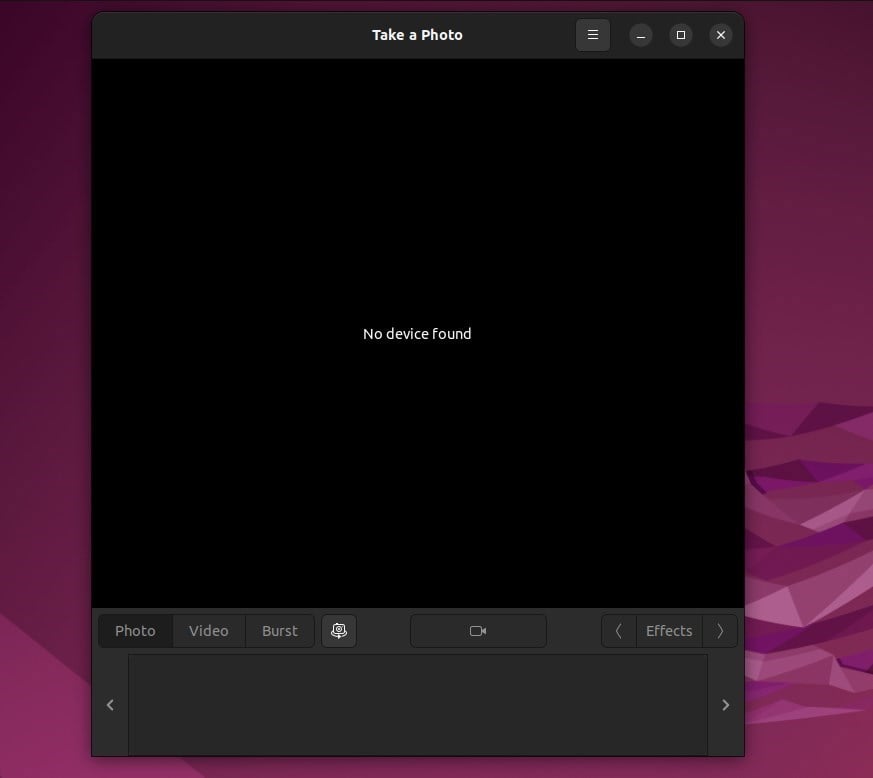The width and height of the screenshot is (873, 778).
Task: Toggle the Effects selector
Action: click(x=669, y=631)
